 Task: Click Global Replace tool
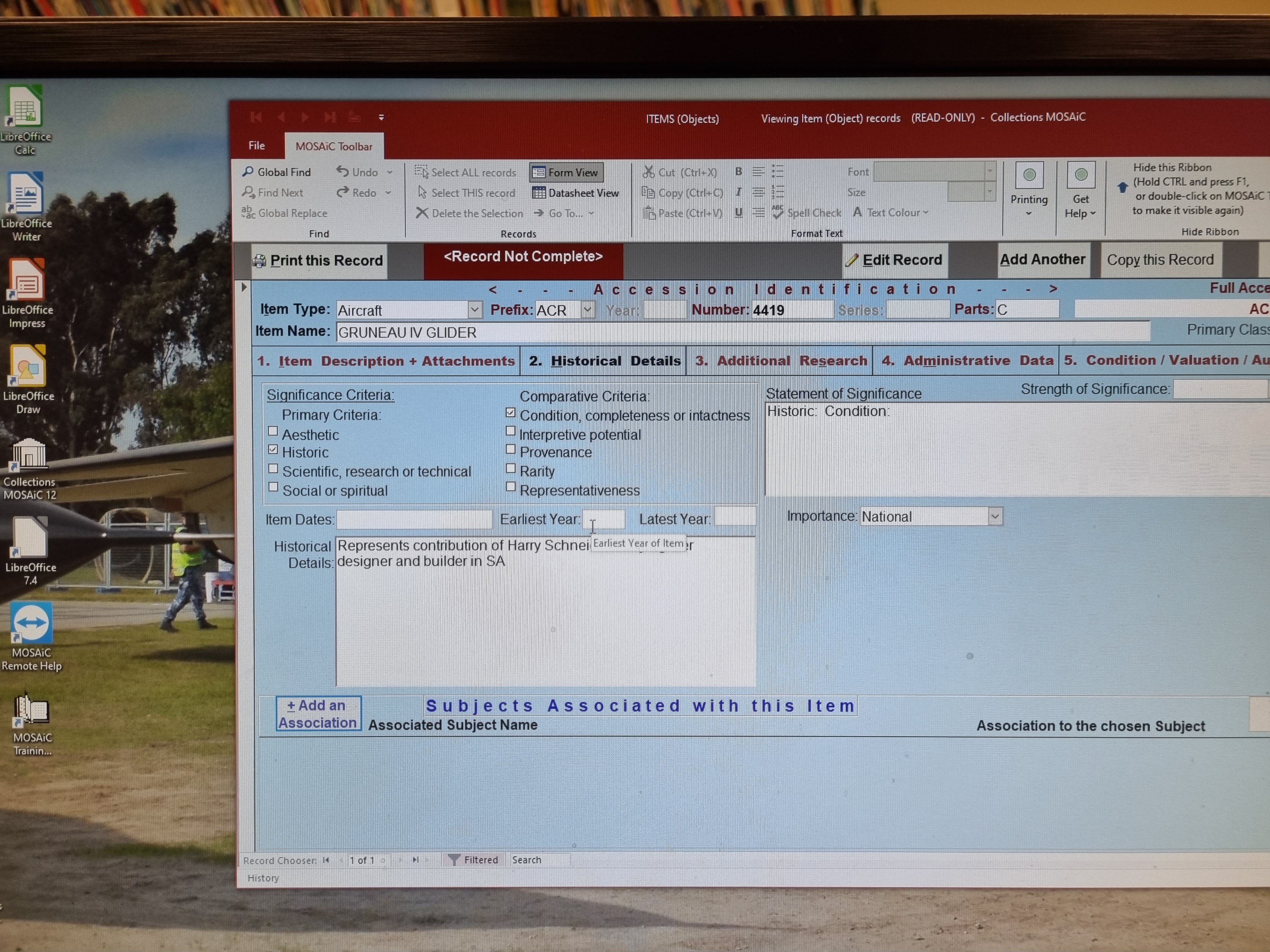coord(285,213)
